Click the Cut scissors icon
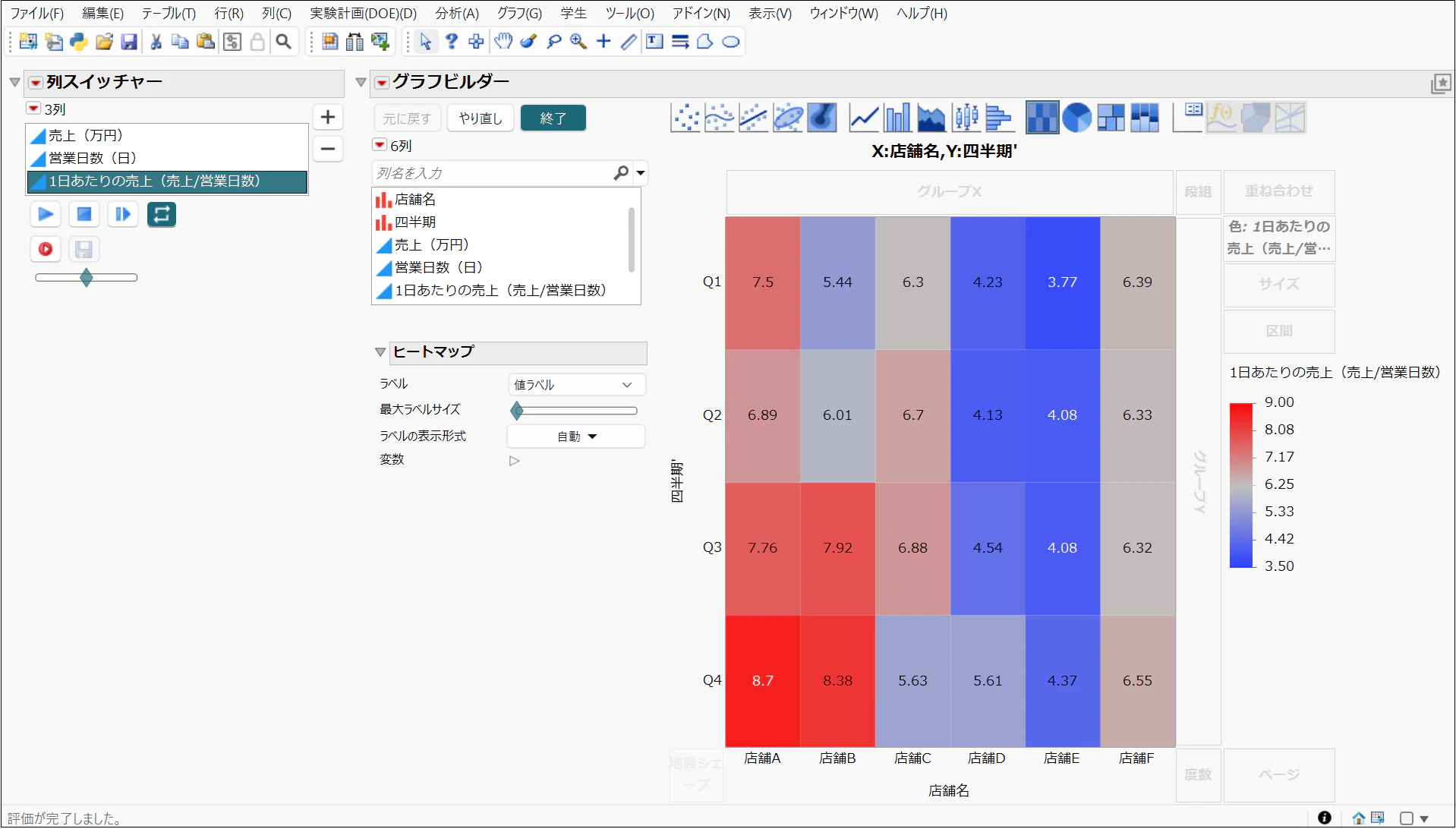 pos(156,42)
